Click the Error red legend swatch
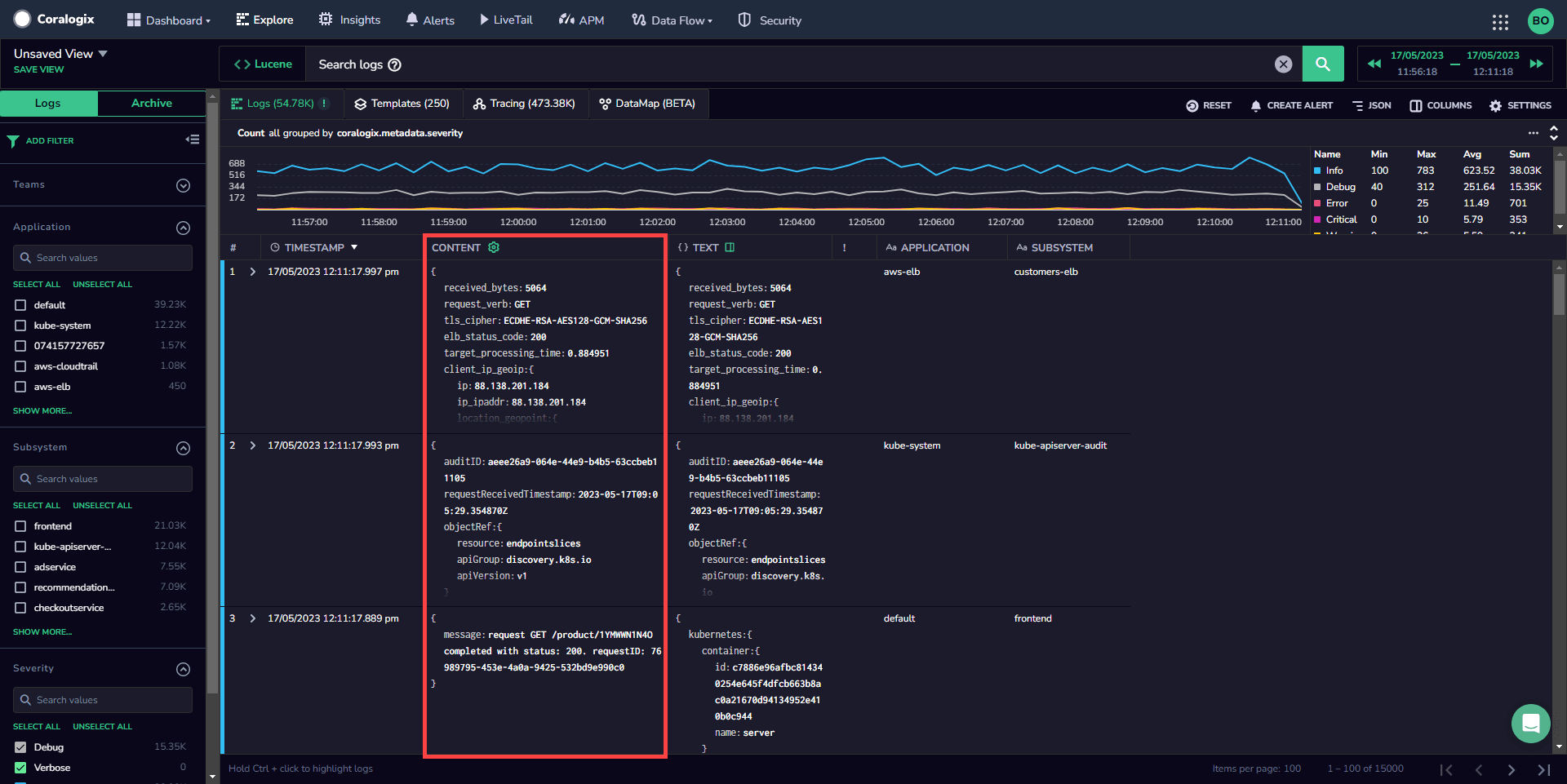The height and width of the screenshot is (784, 1567). coord(1317,203)
